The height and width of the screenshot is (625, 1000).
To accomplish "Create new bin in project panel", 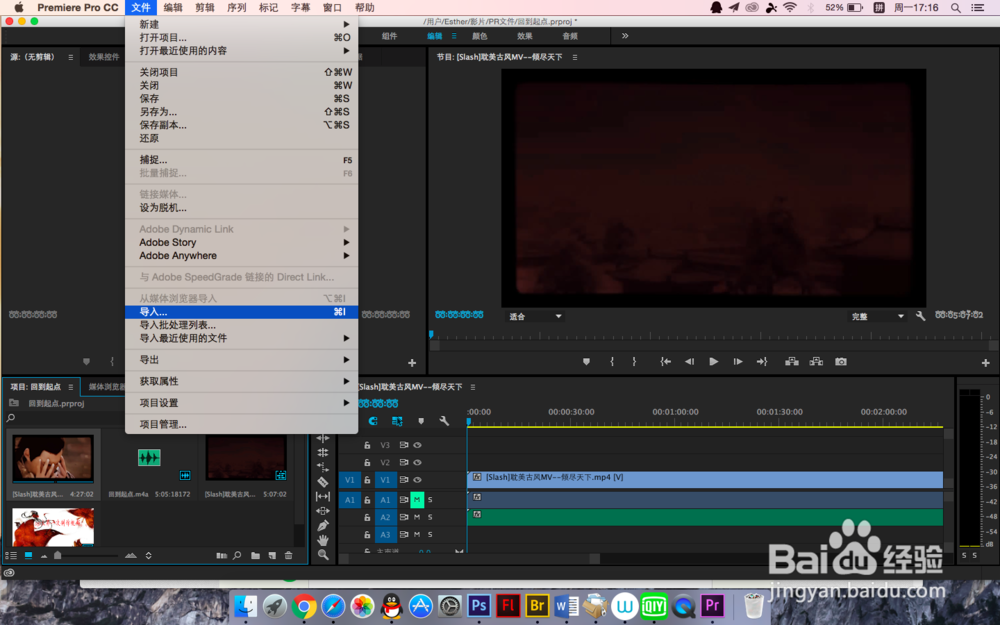I will tap(255, 555).
